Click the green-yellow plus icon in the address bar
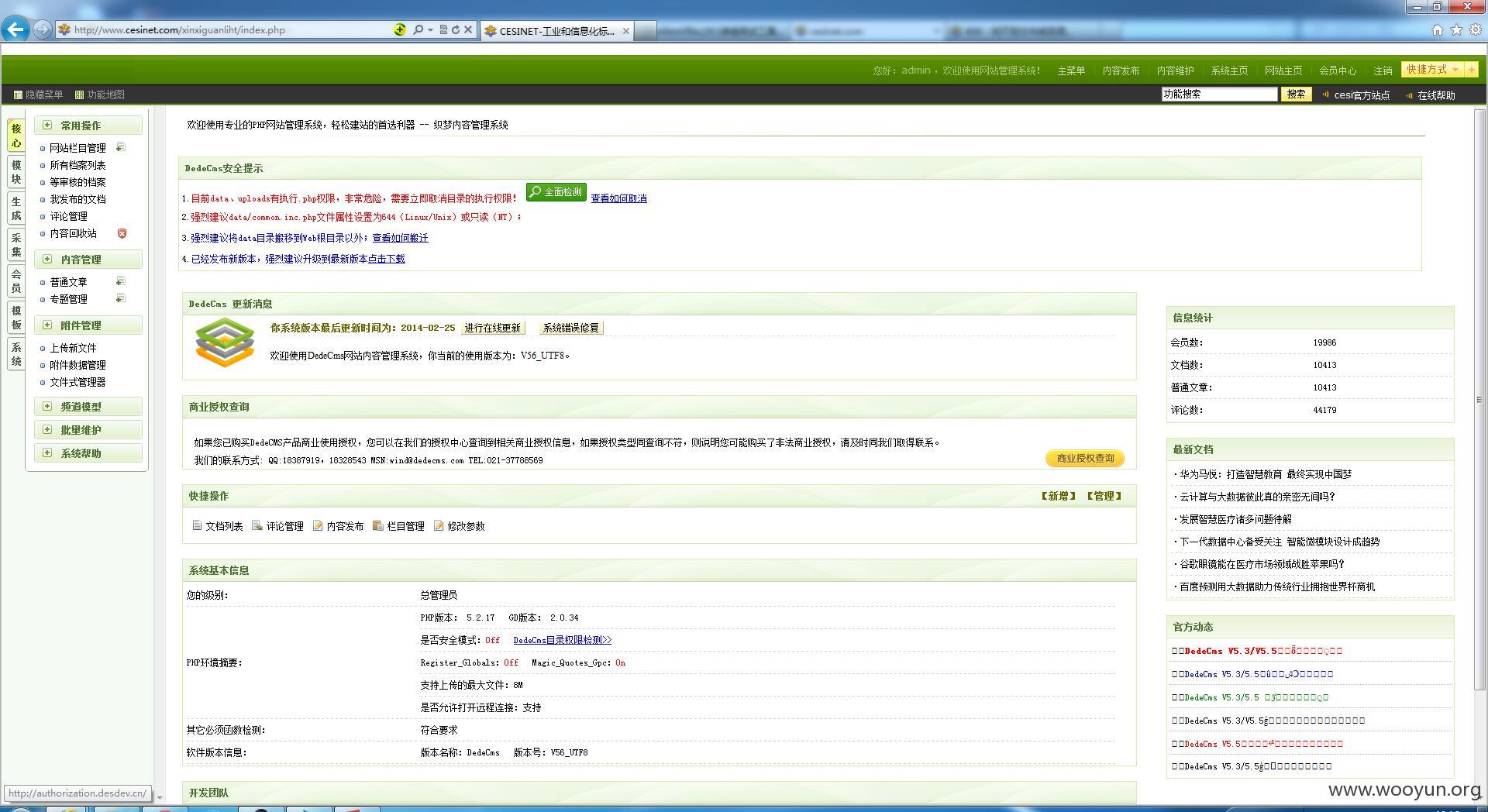1488x812 pixels. (x=400, y=29)
